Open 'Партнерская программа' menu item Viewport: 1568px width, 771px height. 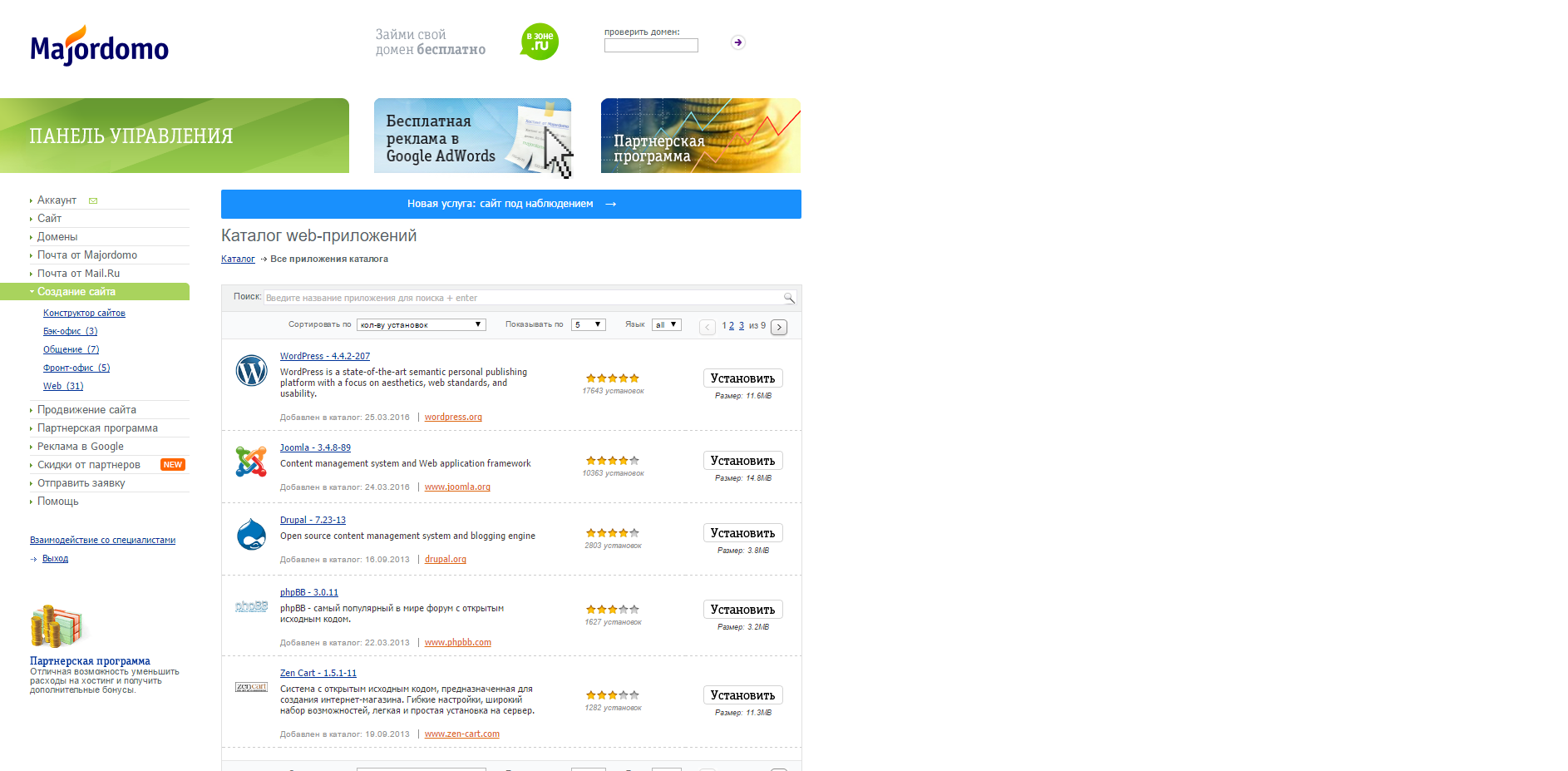(97, 428)
